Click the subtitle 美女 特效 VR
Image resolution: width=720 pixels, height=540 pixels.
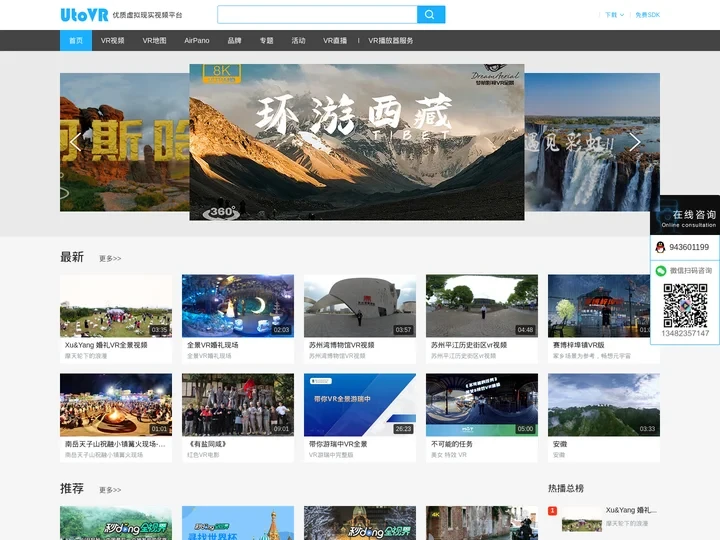coord(449,455)
